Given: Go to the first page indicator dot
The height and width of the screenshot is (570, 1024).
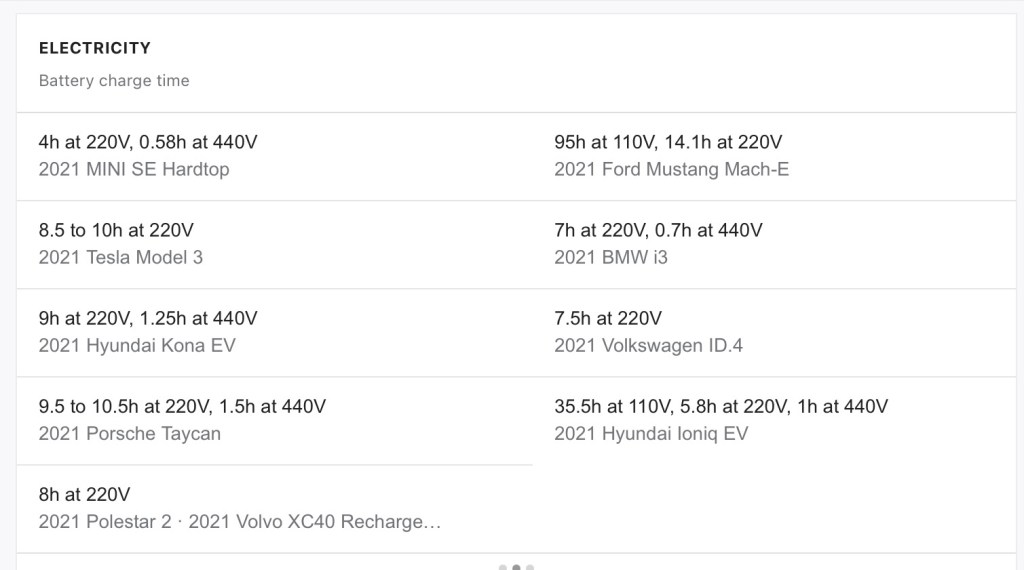Looking at the screenshot, I should pos(503,568).
